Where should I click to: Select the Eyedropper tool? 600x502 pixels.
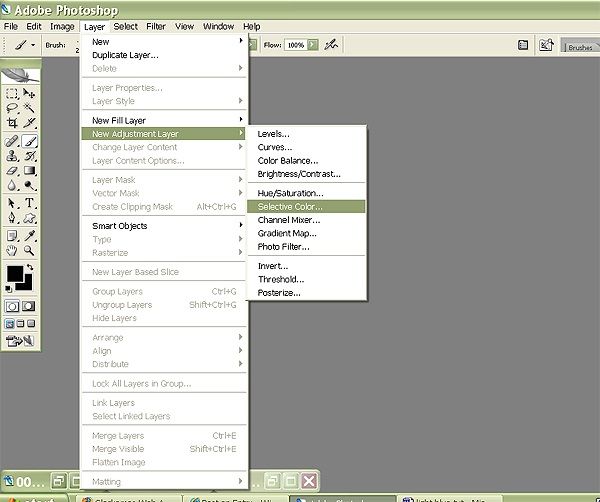coord(29,236)
